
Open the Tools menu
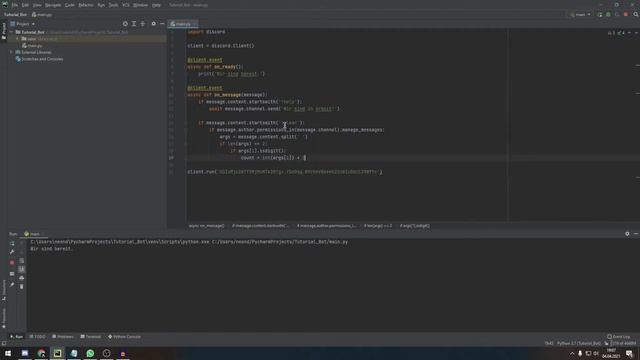[113, 5]
